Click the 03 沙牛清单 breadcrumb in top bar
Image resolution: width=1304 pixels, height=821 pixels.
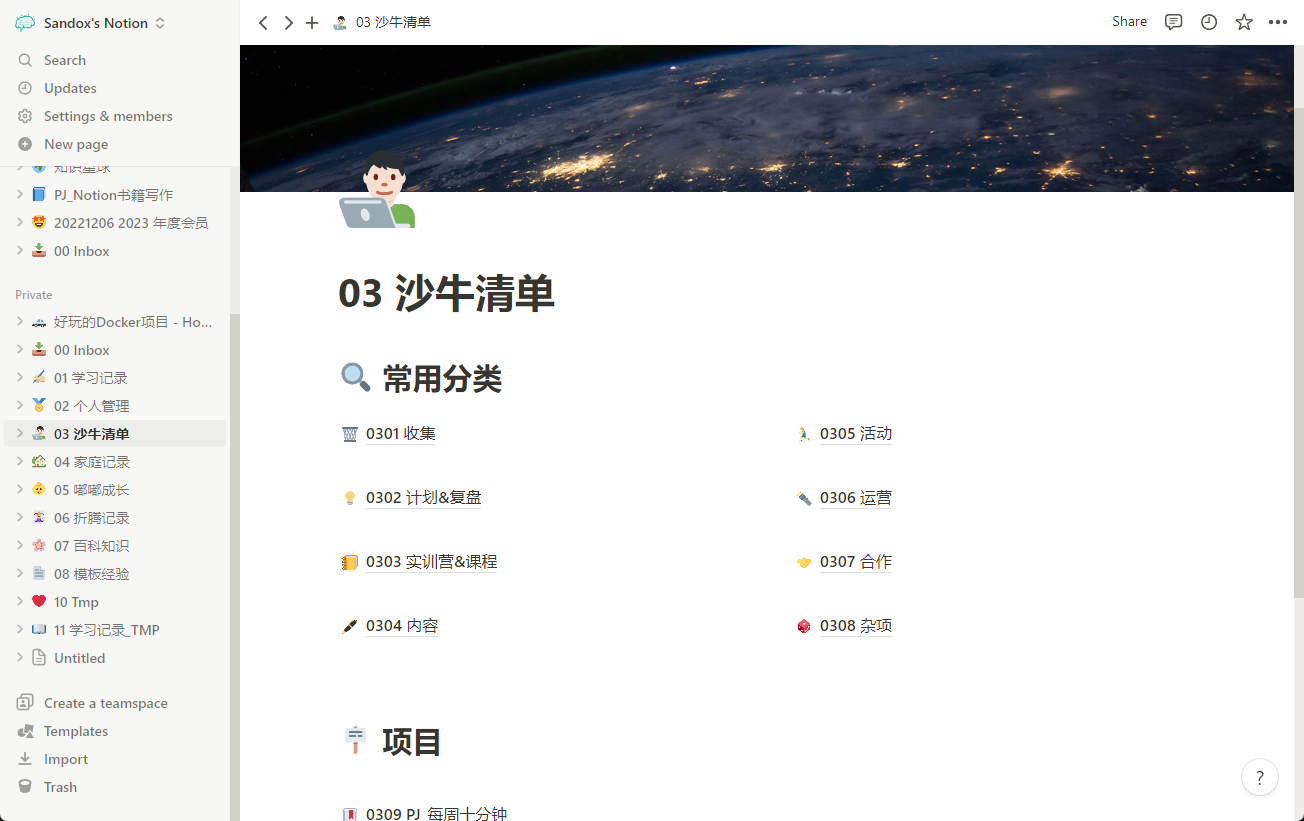tap(382, 22)
